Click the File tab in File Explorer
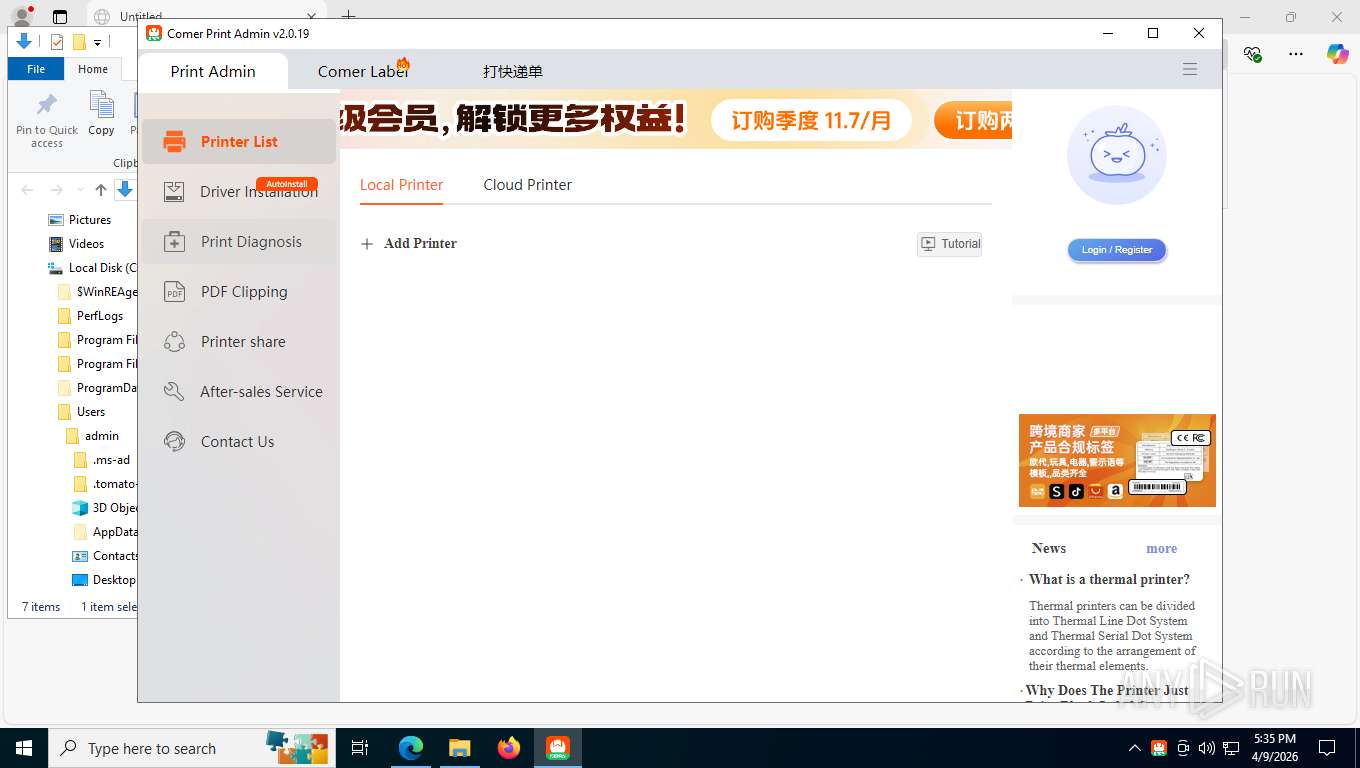Image resolution: width=1360 pixels, height=768 pixels. (x=36, y=69)
